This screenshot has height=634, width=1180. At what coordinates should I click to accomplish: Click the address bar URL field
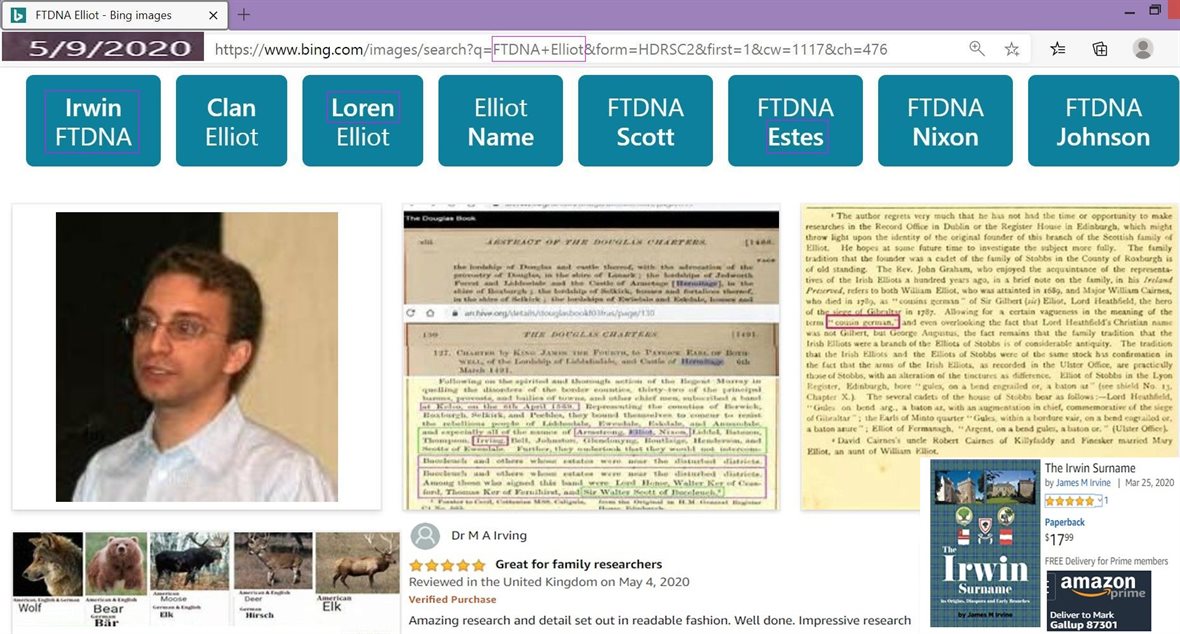(x=580, y=49)
